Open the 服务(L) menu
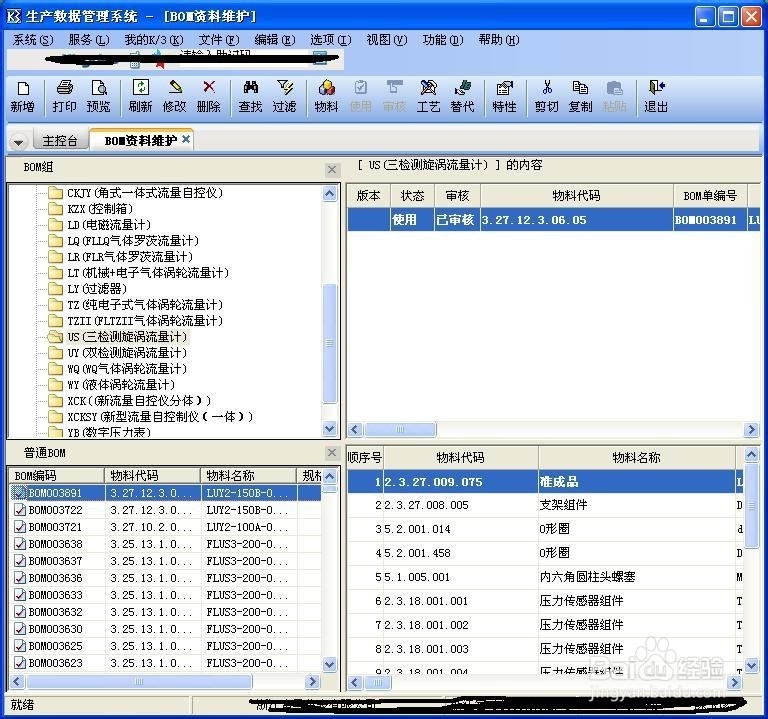 tap(89, 40)
